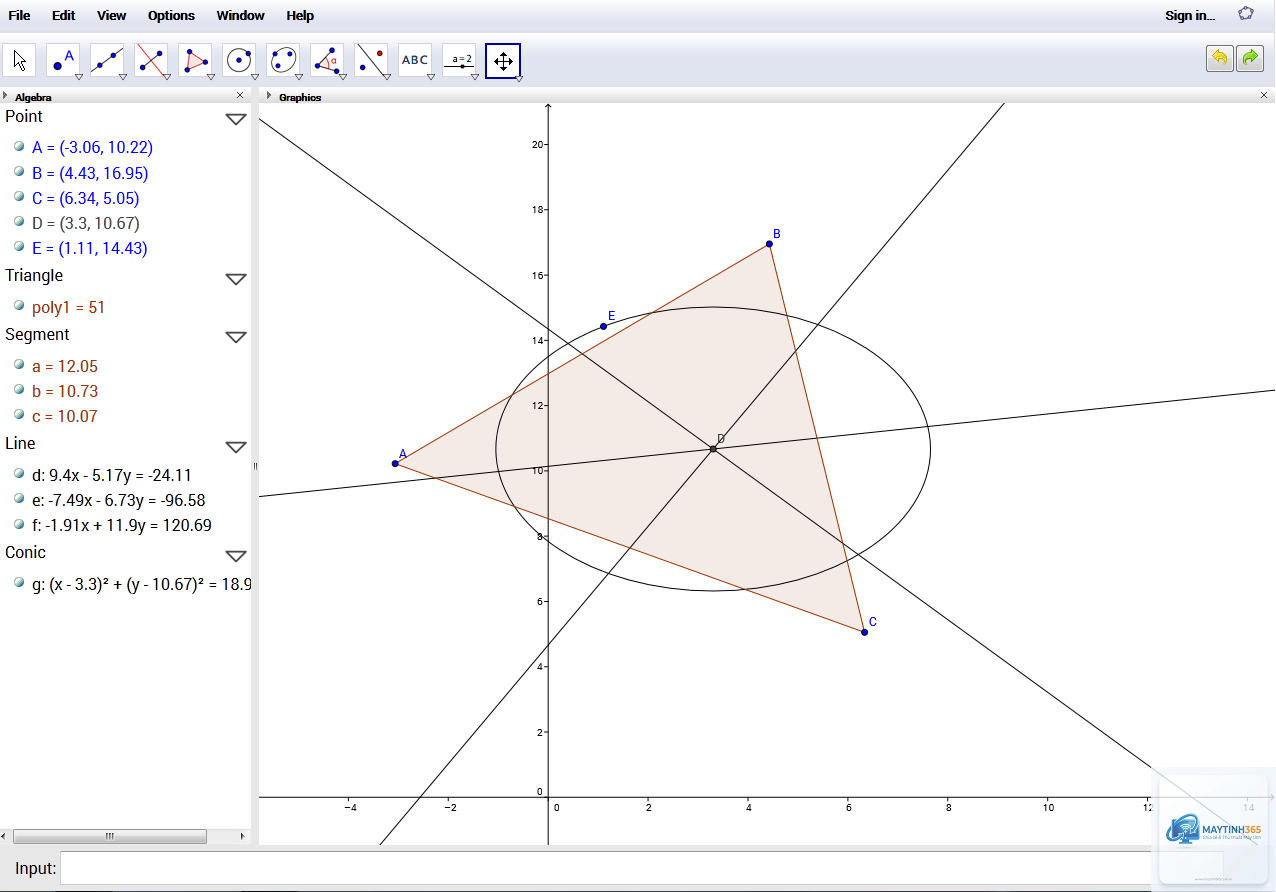The width and height of the screenshot is (1276, 892).
Task: Collapse the Segment category
Action: (x=236, y=337)
